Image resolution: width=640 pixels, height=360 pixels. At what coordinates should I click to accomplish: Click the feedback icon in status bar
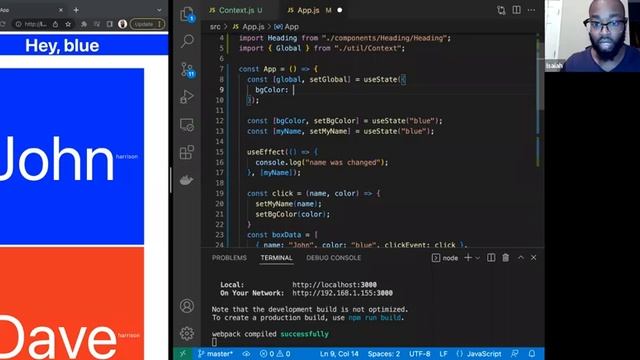(x=515, y=354)
